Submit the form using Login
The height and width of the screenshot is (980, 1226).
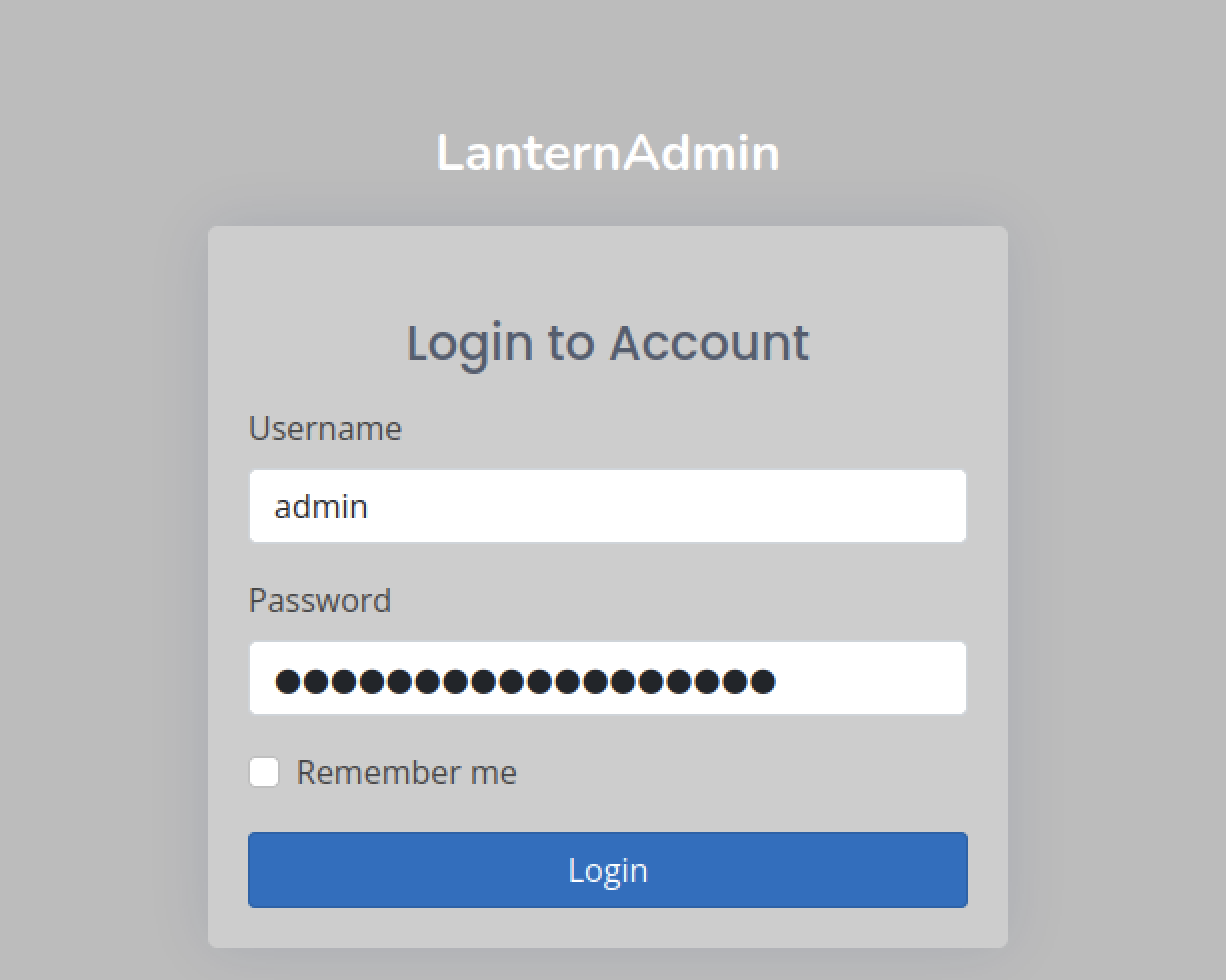[607, 870]
